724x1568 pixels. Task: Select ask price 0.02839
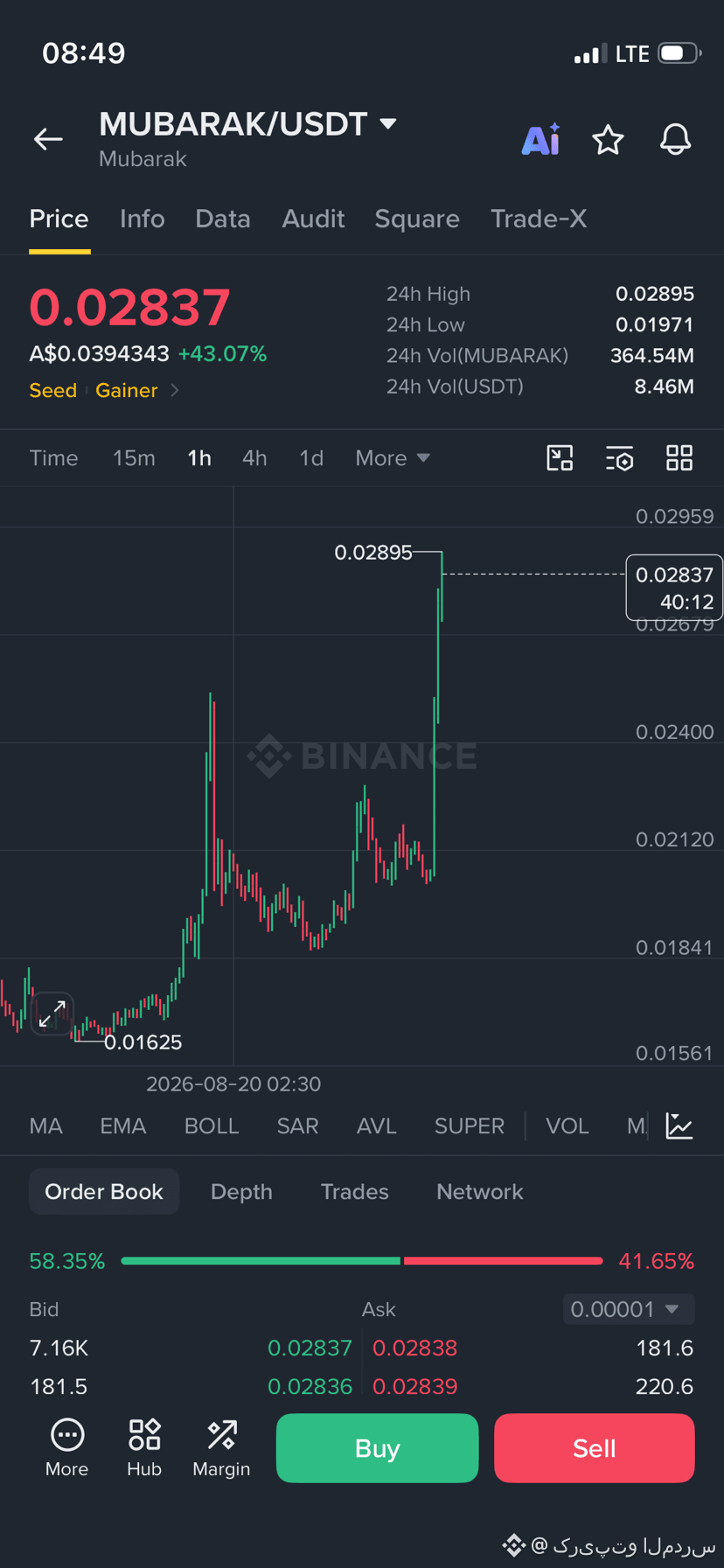414,1387
